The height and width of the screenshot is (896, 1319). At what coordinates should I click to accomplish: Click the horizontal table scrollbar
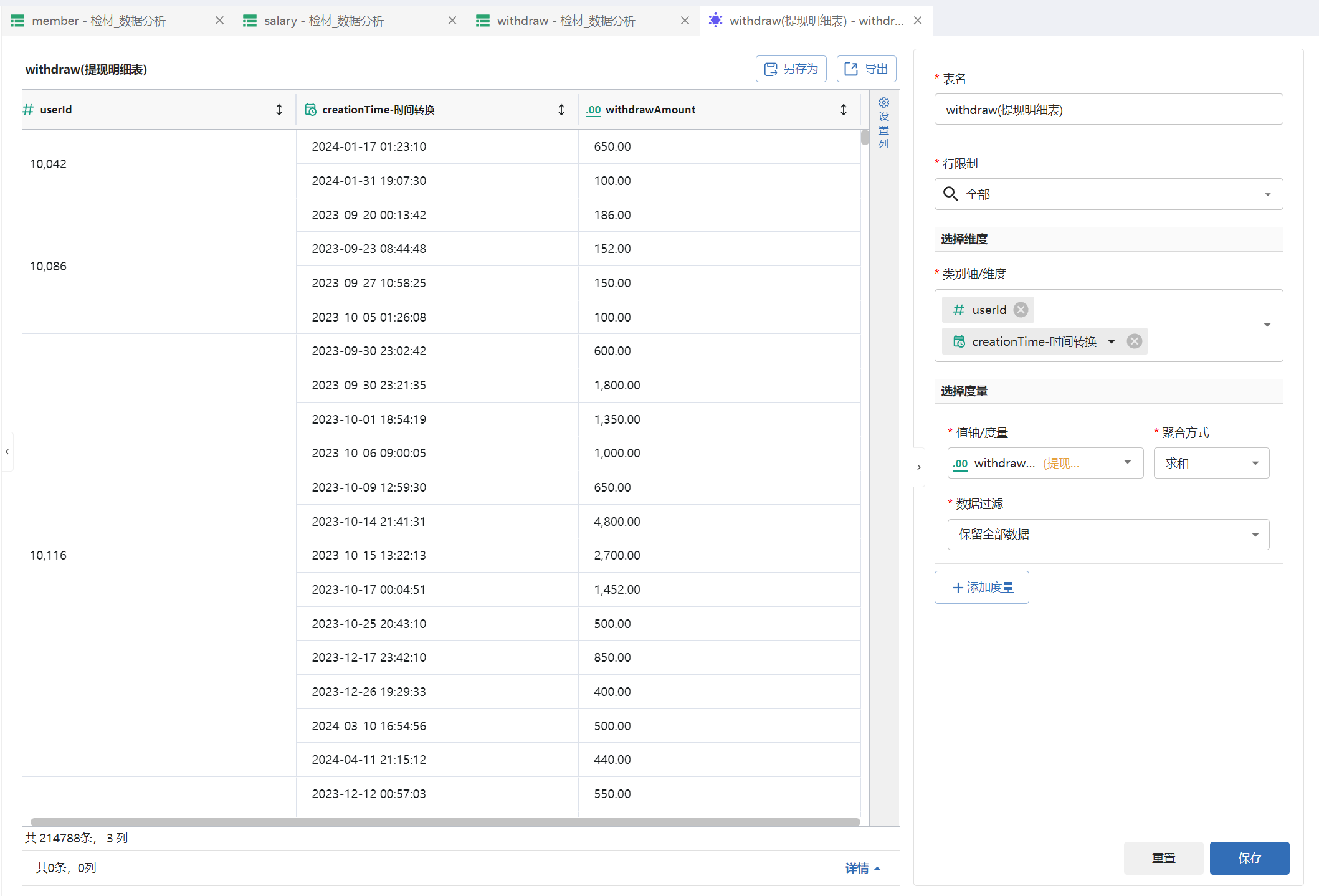pos(445,822)
